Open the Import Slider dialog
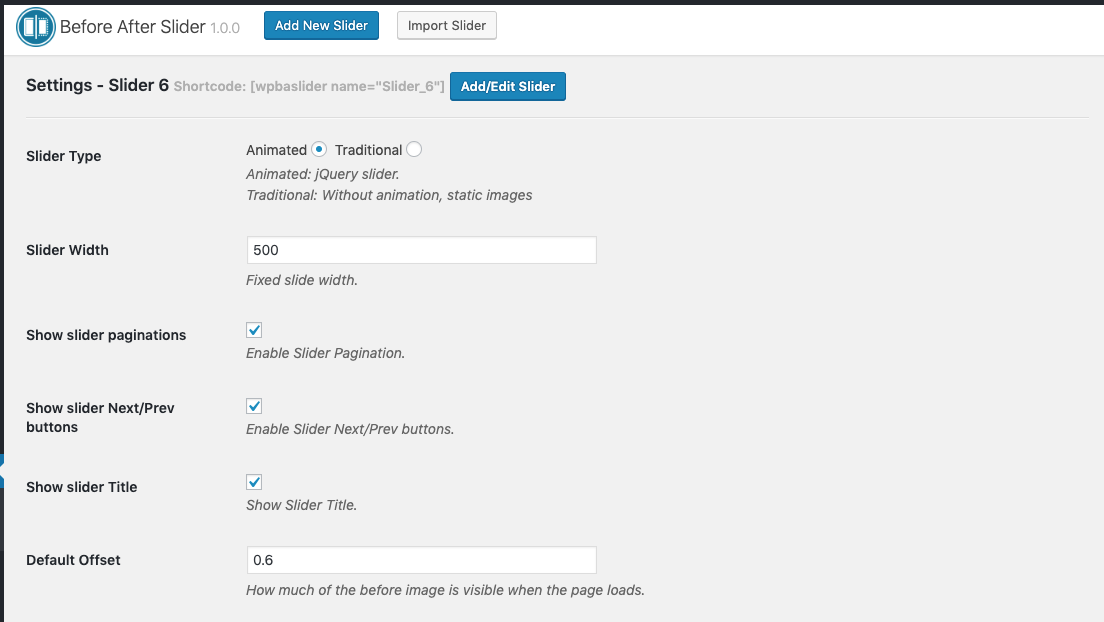This screenshot has width=1104, height=622. [446, 26]
